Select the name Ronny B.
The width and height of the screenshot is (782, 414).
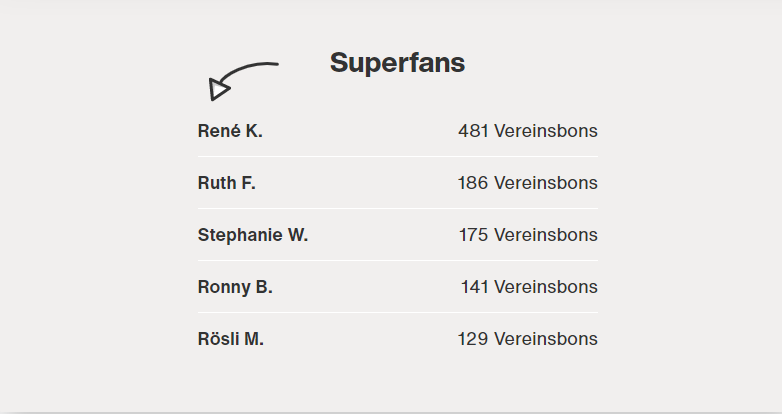coord(235,287)
